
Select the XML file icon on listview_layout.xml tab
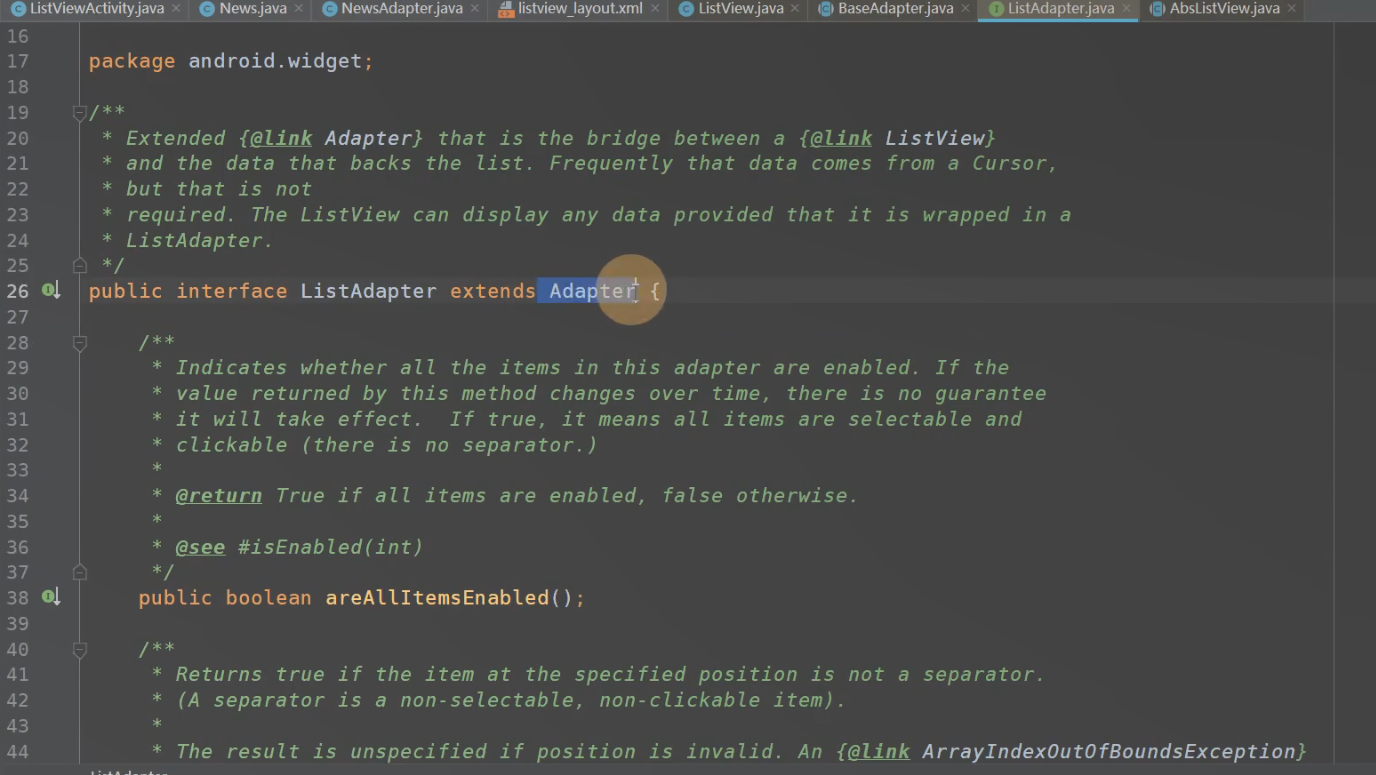(506, 9)
